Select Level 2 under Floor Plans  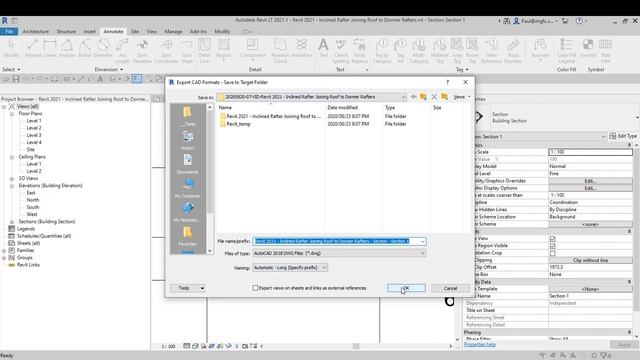34,128
